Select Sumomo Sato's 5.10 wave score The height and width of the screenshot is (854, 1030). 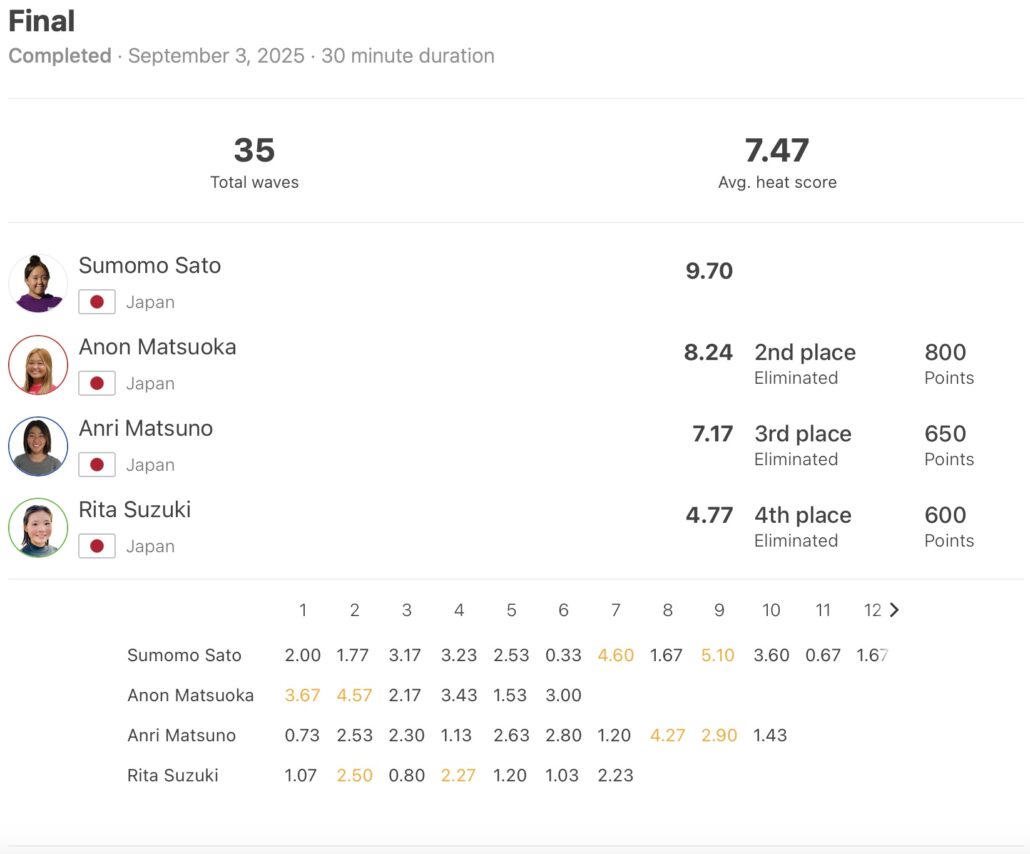point(718,656)
